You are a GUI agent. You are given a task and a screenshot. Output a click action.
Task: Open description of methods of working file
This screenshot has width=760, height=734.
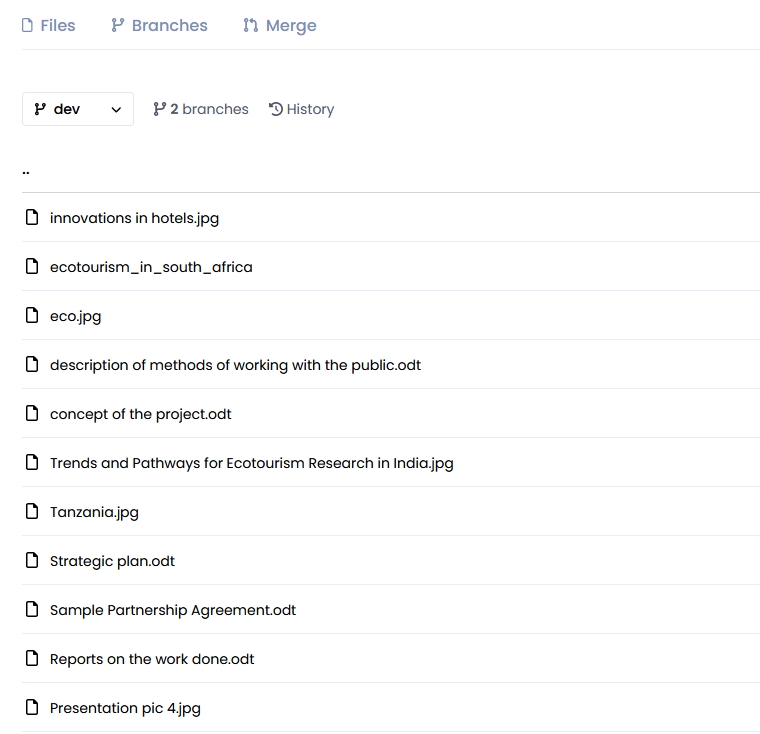[235, 365]
